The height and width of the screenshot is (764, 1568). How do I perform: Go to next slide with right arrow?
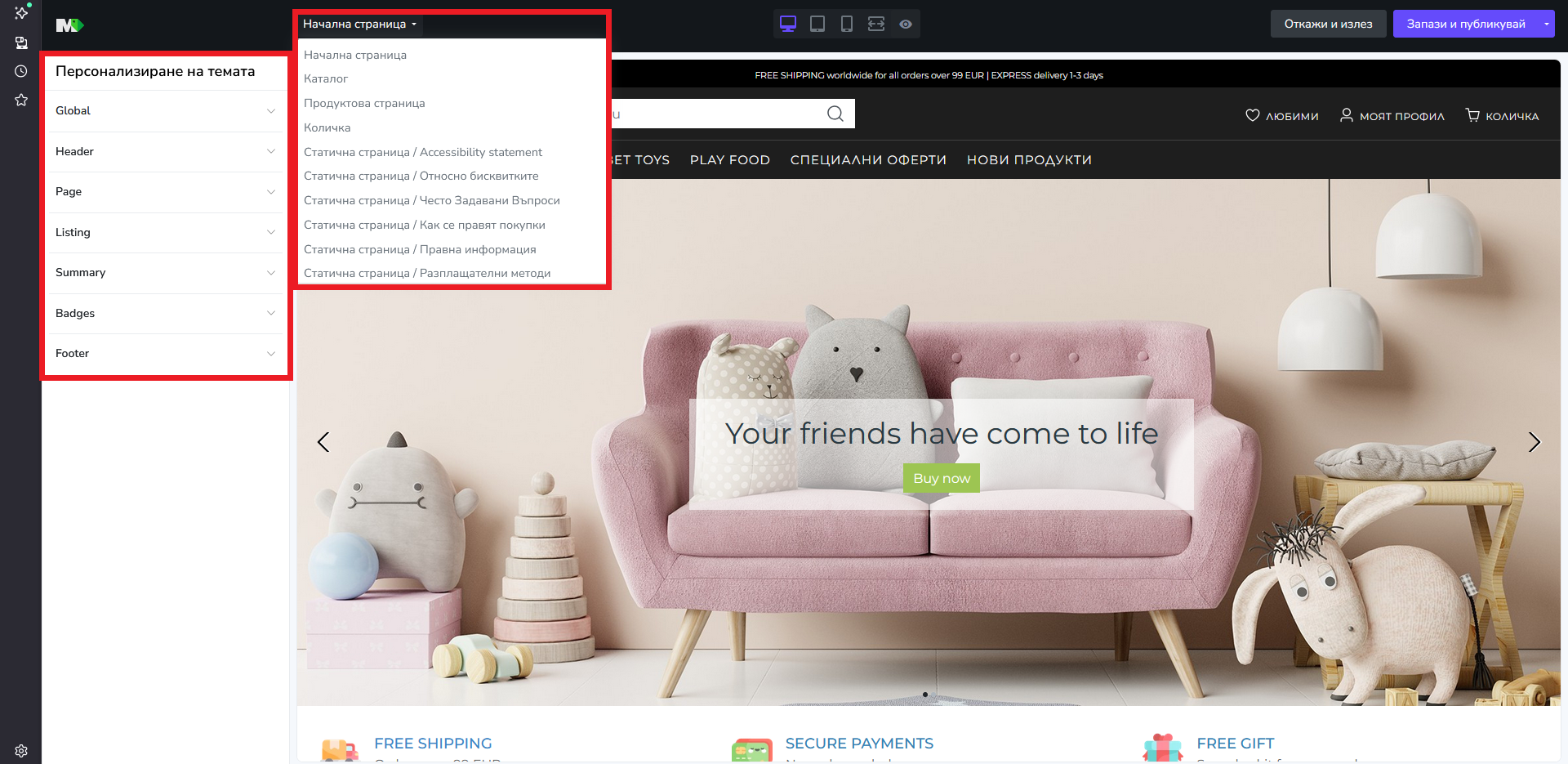click(1535, 442)
